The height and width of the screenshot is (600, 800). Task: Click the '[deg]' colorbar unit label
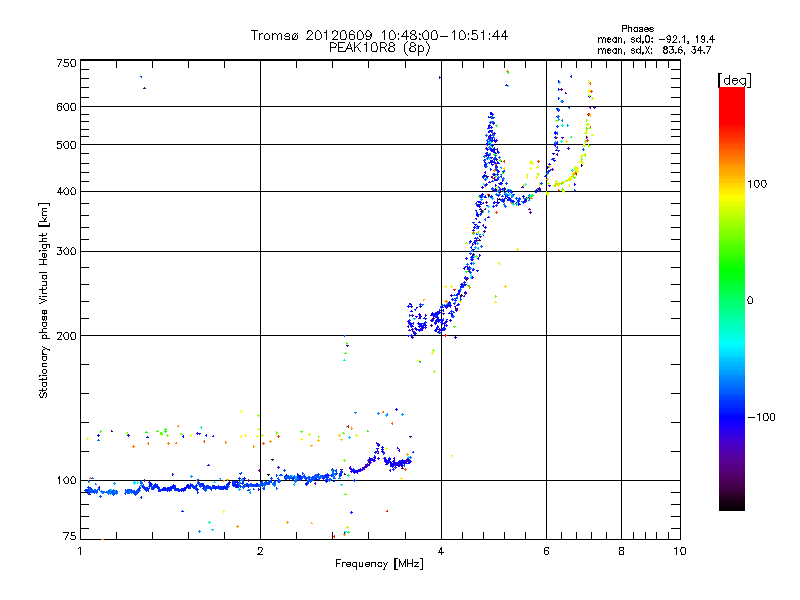tap(734, 80)
